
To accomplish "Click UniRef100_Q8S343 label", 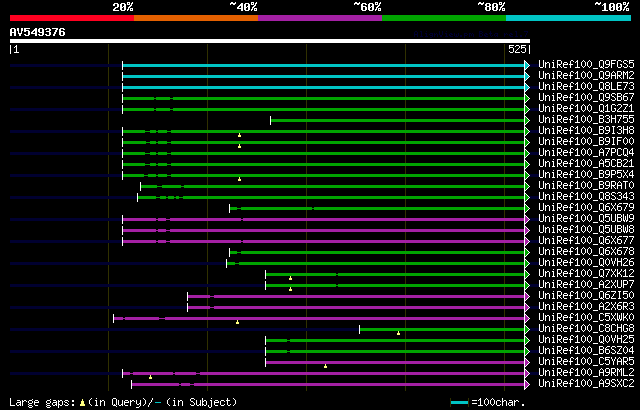I will coord(586,197).
